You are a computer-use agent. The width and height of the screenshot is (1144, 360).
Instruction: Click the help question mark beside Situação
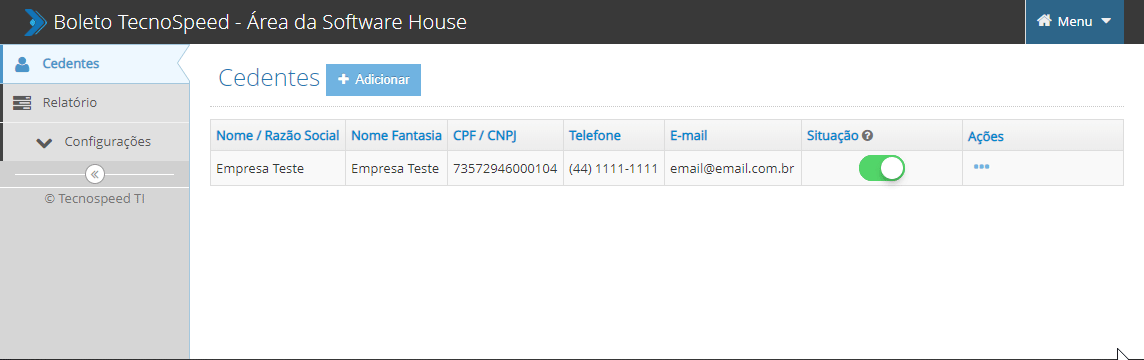click(x=867, y=135)
